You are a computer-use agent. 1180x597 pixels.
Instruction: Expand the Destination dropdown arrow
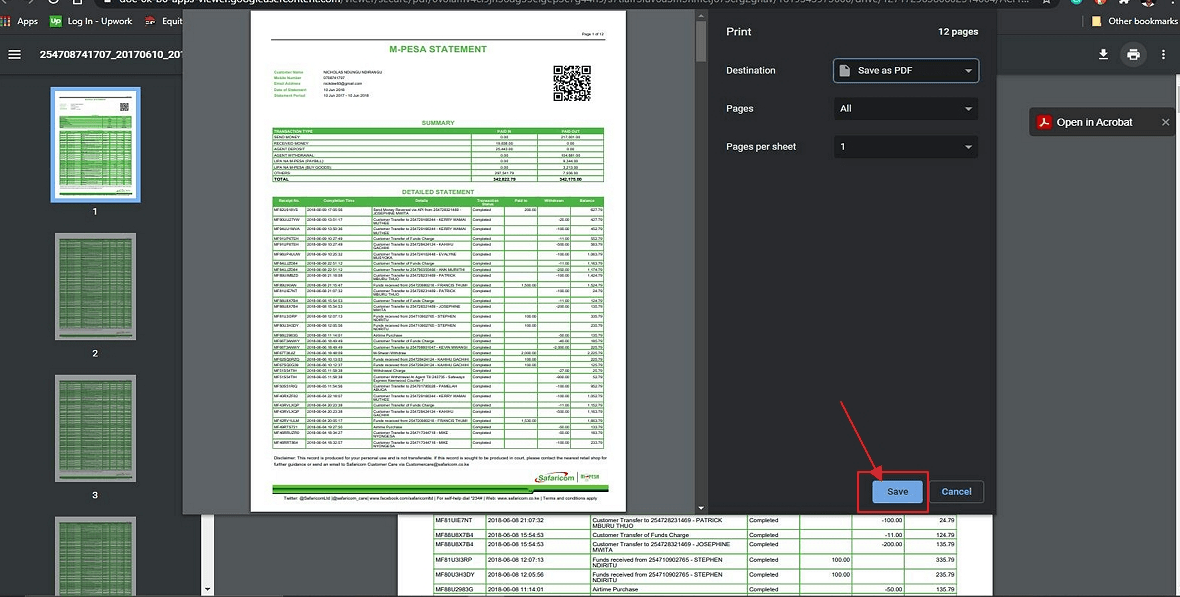[x=968, y=71]
